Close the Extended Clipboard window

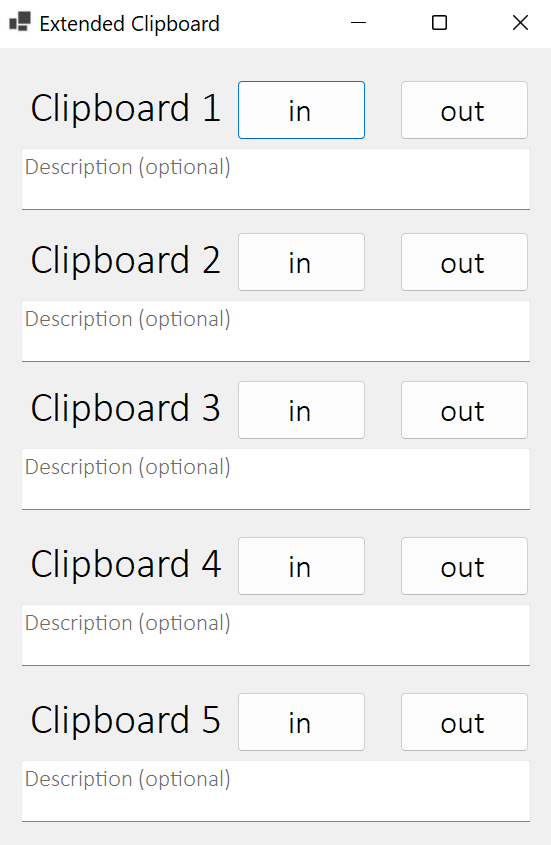(520, 23)
